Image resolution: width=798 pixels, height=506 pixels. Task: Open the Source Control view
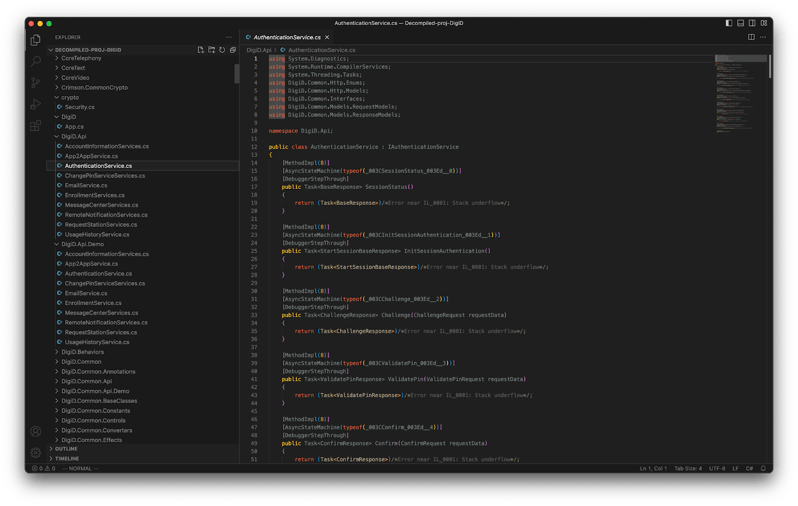click(36, 83)
